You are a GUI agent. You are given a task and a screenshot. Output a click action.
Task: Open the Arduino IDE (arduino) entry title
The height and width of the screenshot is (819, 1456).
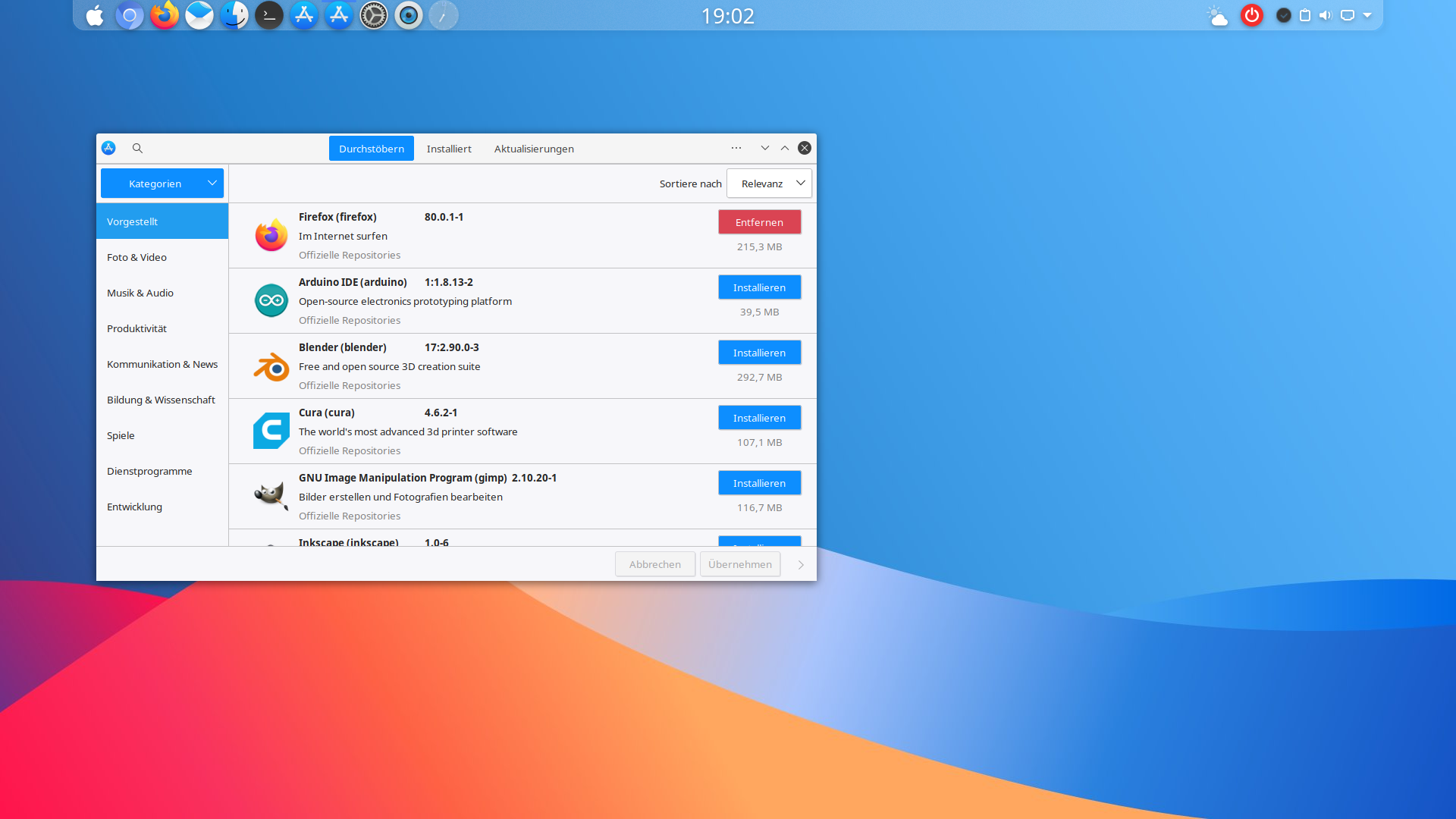[353, 282]
